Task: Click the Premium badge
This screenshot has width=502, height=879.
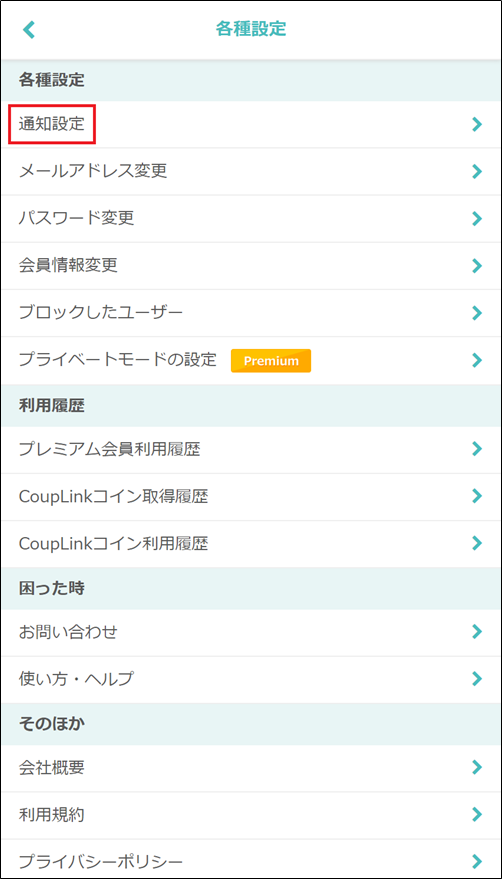Action: tap(271, 360)
